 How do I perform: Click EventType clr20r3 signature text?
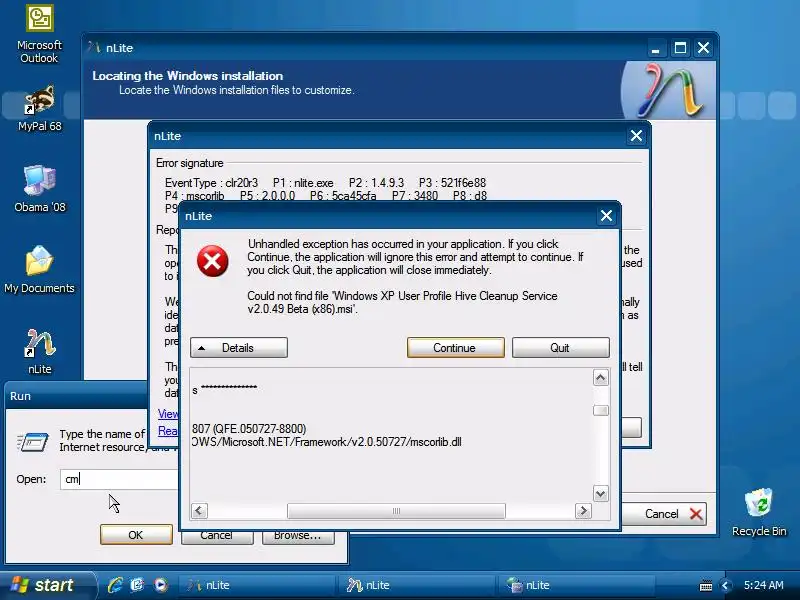click(x=211, y=183)
